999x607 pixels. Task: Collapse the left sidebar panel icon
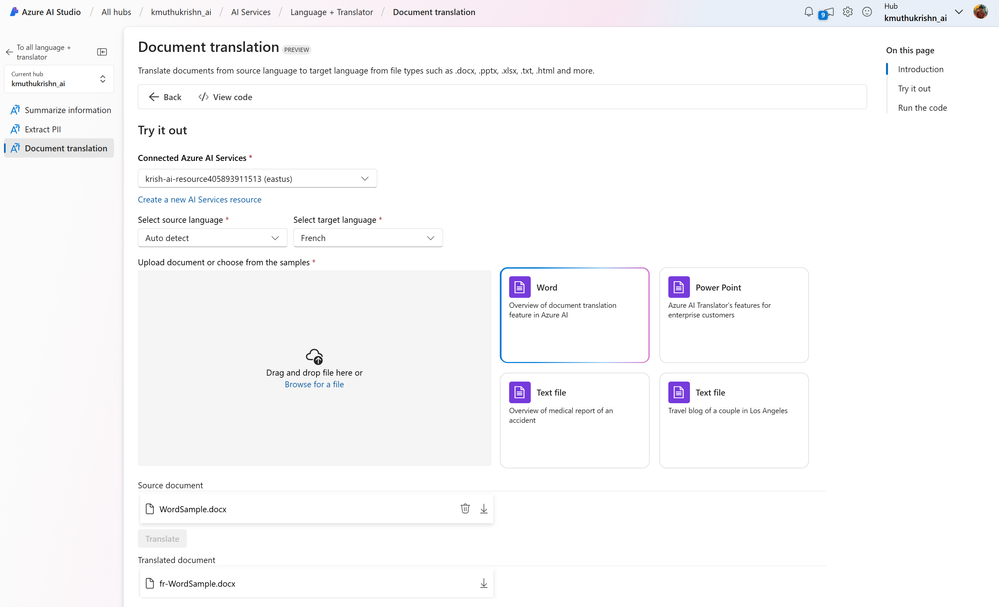(102, 52)
